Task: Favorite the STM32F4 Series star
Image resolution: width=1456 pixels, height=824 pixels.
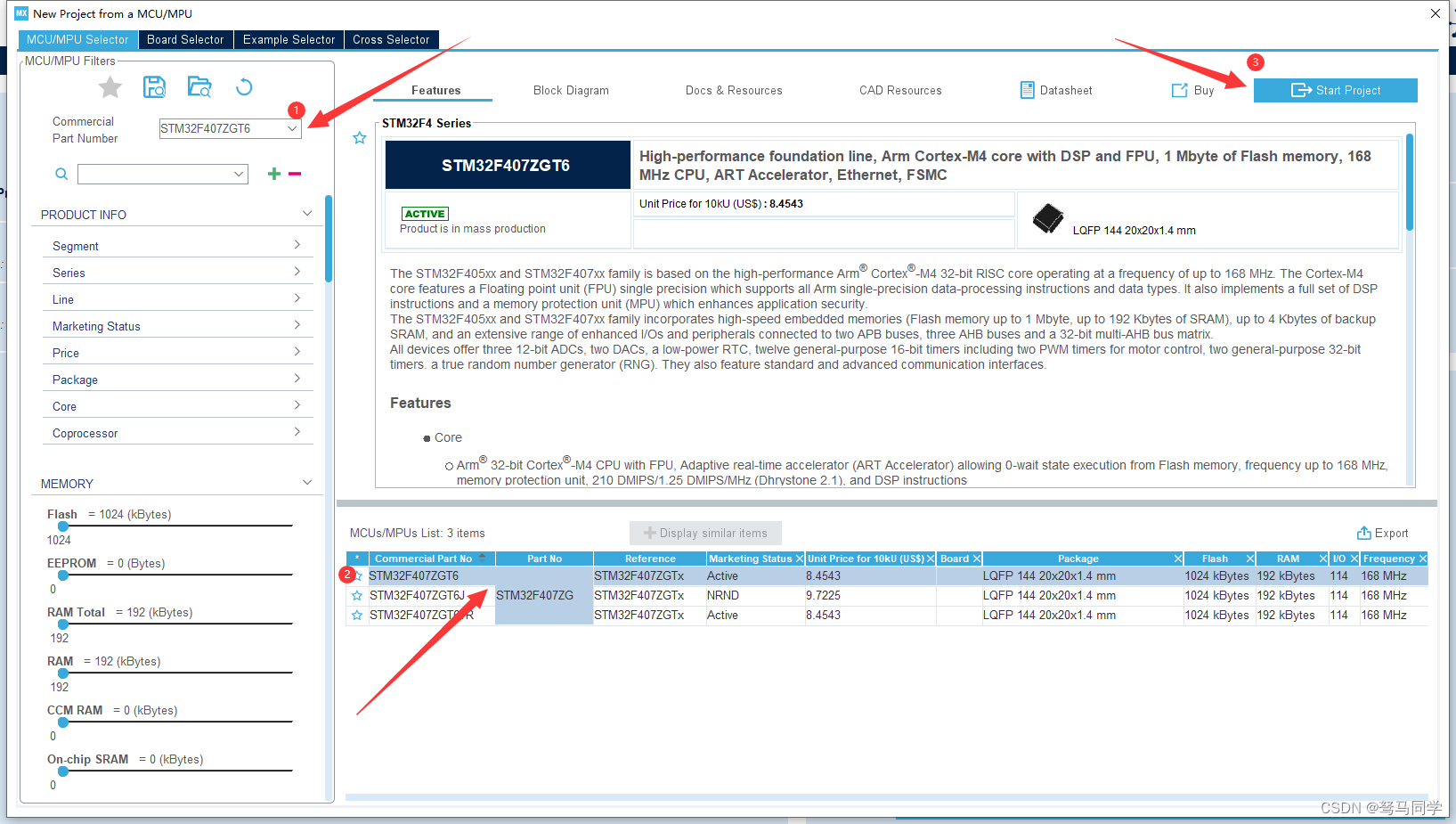Action: tap(360, 138)
